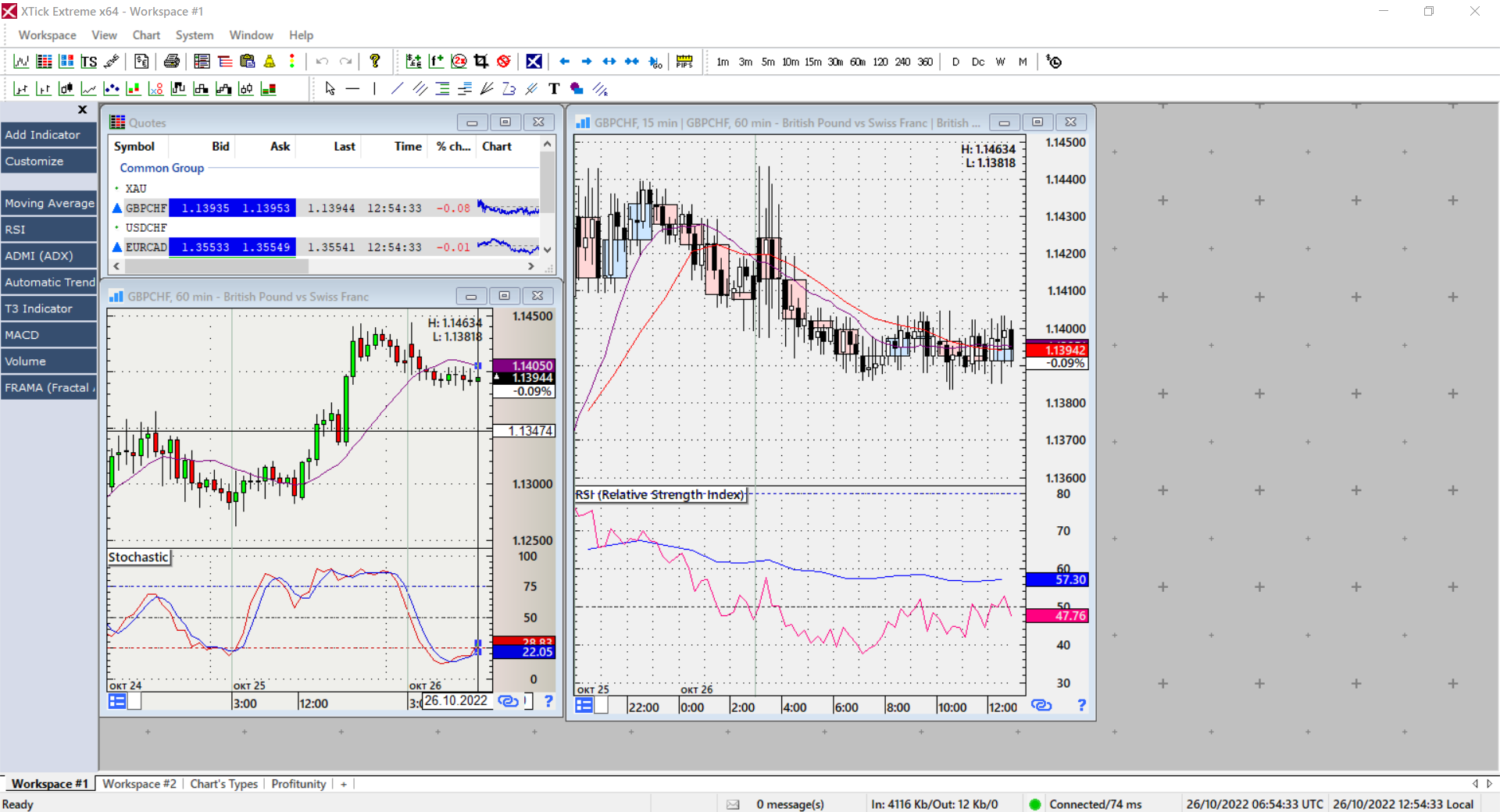Click the PIPS ruler tool
Viewport: 1500px width, 812px height.
click(x=684, y=62)
